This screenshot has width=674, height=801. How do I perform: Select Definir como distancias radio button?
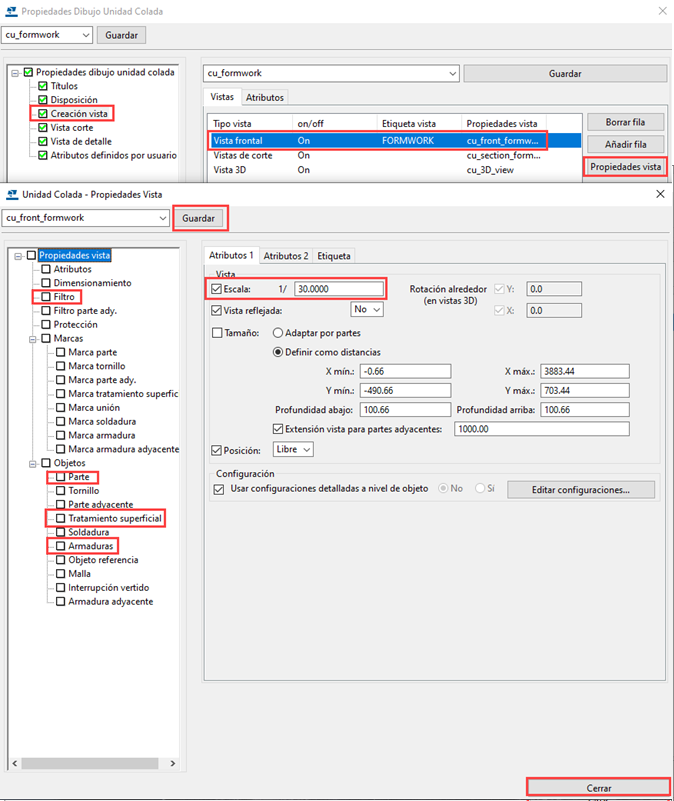tap(279, 351)
